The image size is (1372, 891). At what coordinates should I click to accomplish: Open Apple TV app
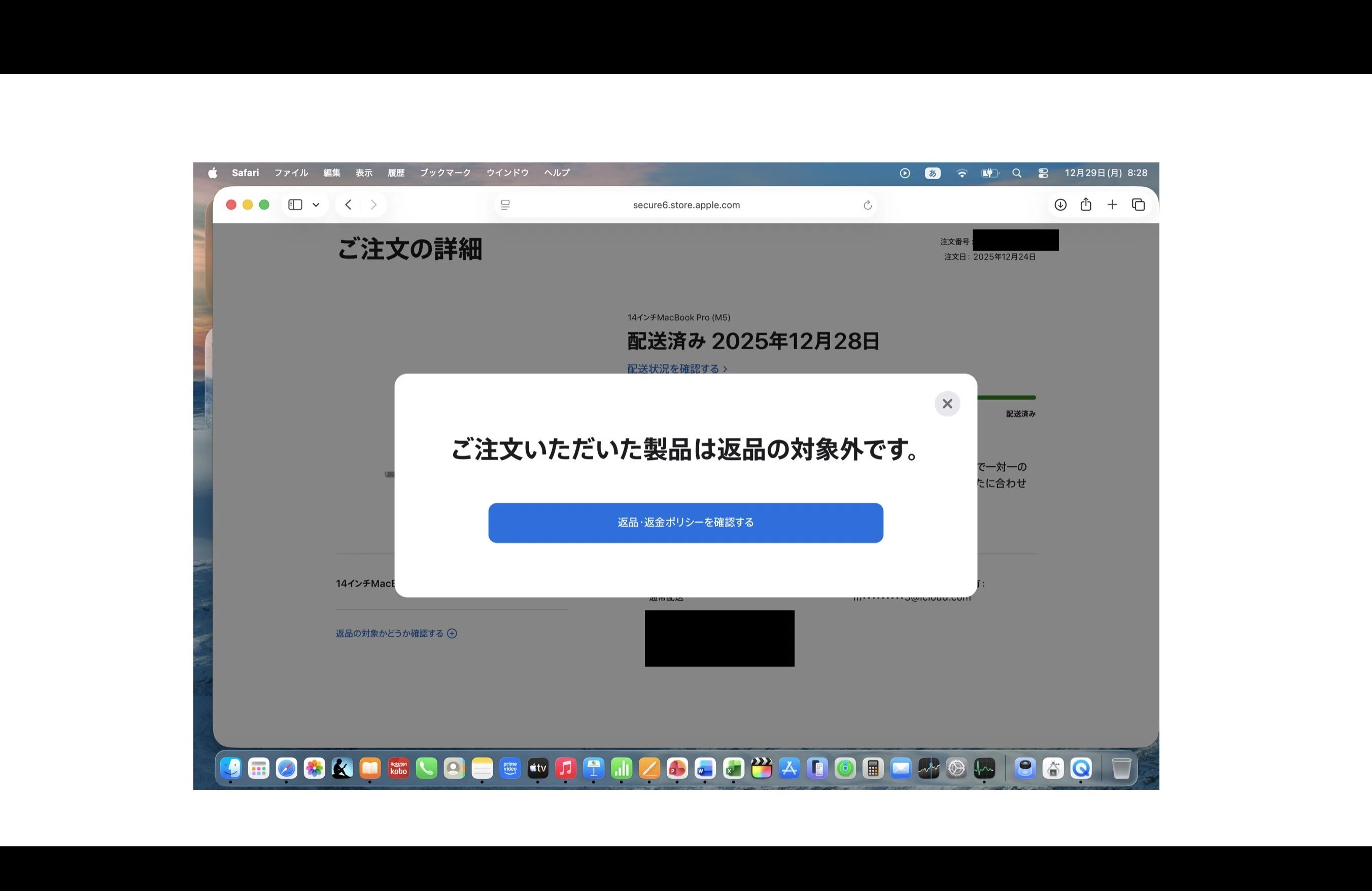coord(538,768)
